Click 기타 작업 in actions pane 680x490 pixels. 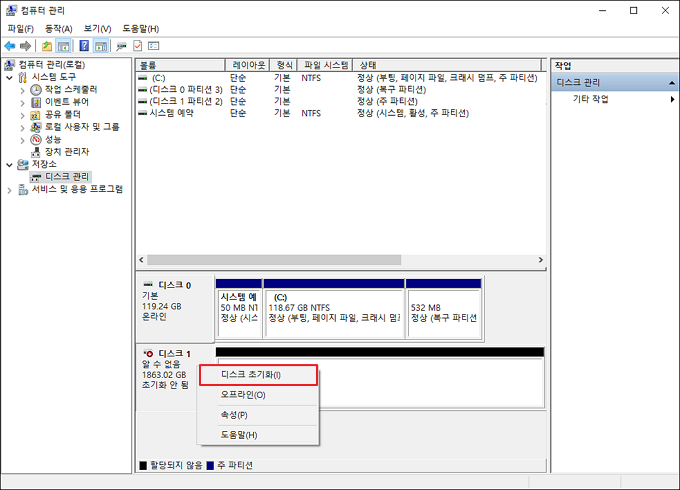point(591,99)
